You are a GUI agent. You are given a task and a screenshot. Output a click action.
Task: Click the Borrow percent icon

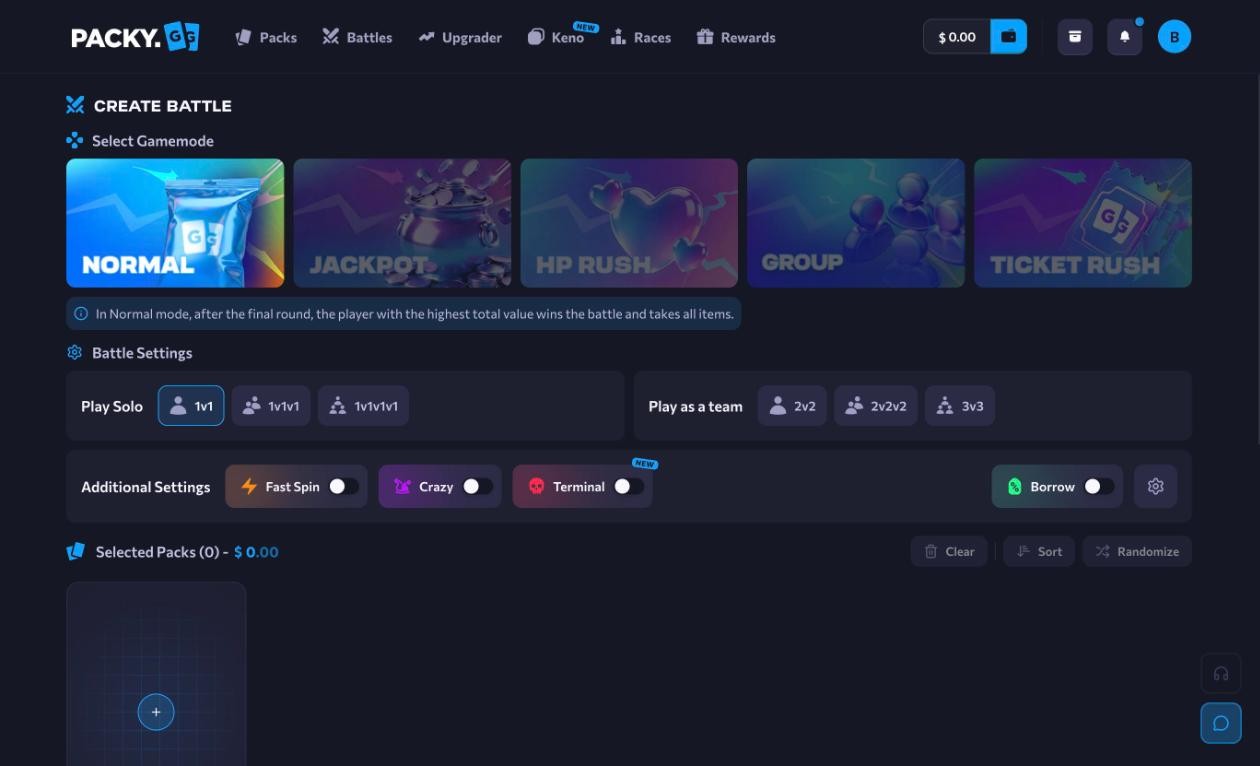coord(1014,486)
